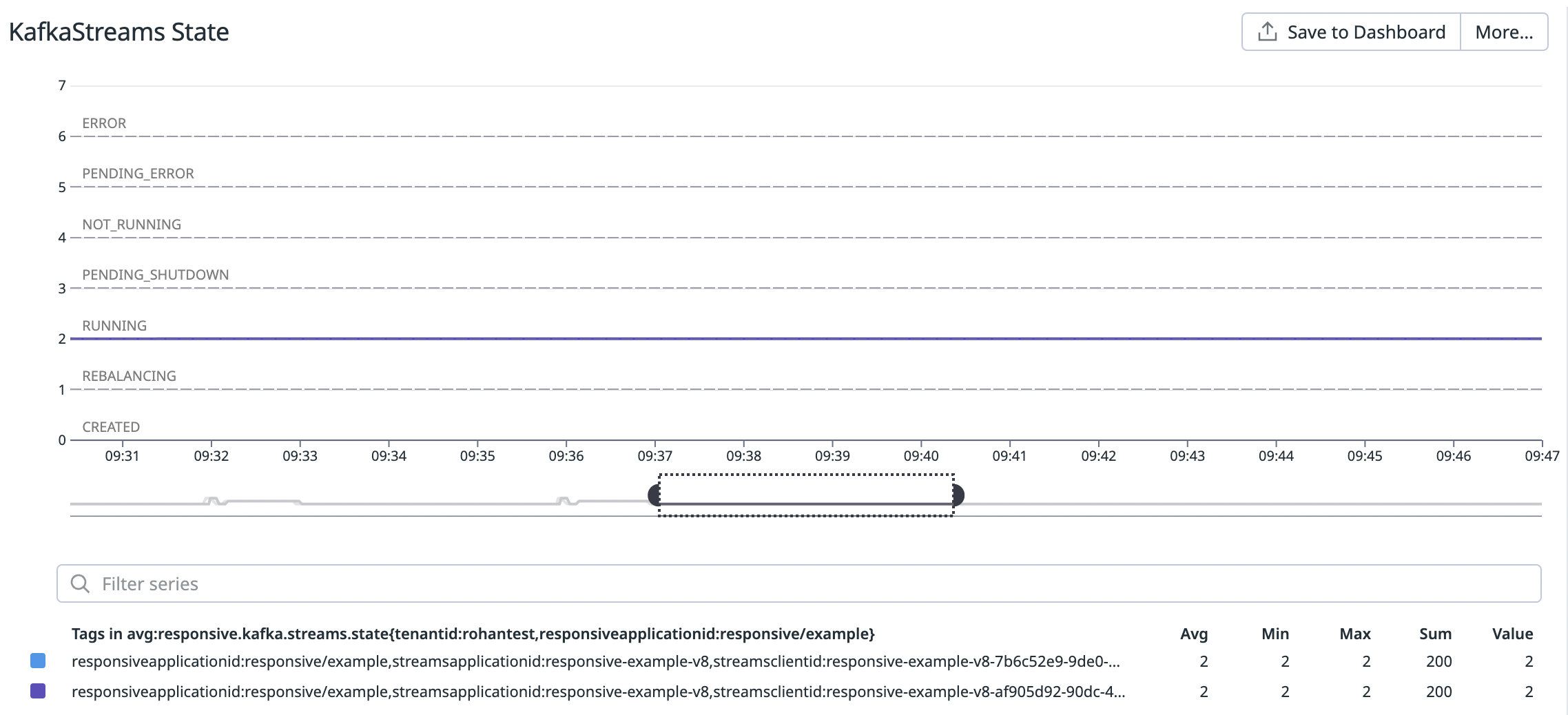Click the PENDING_ERROR marker label

[138, 174]
